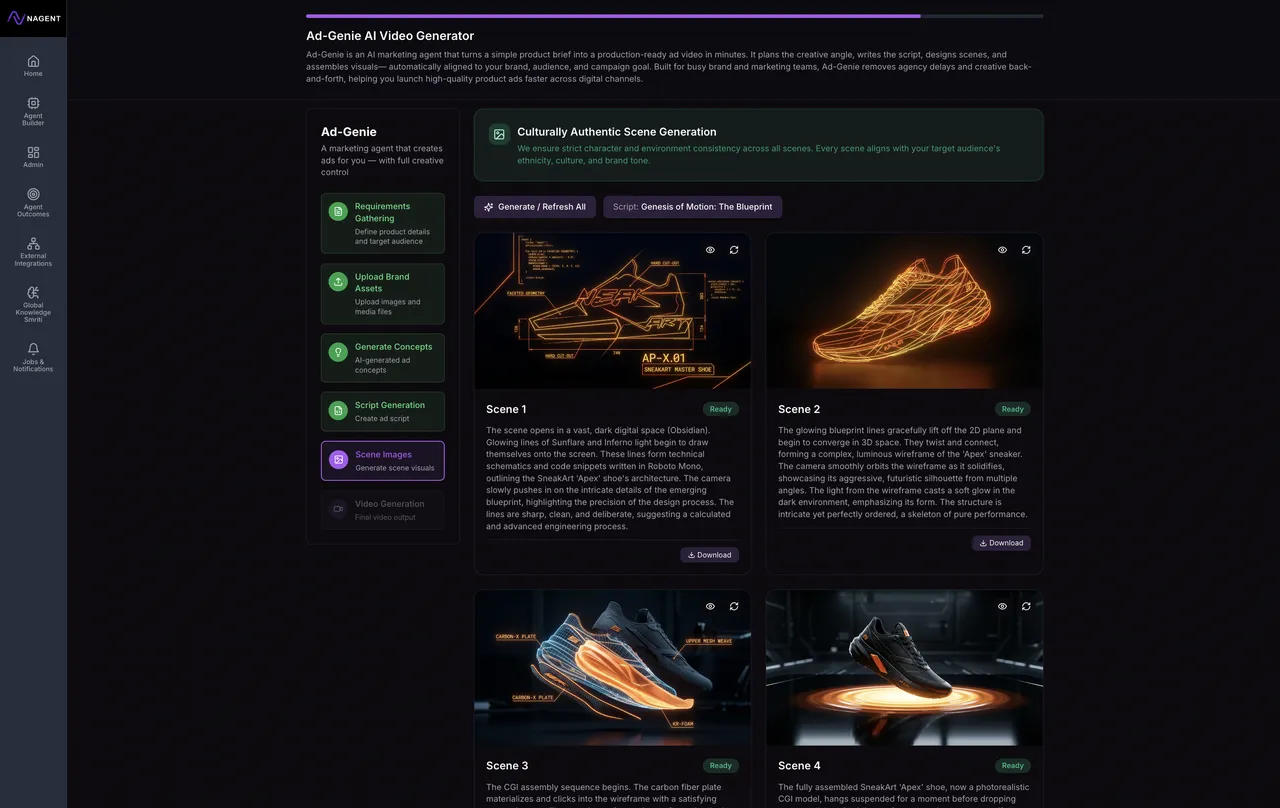This screenshot has height=808, width=1280.
Task: Preview Scene 1 with the eye icon
Action: (x=710, y=250)
